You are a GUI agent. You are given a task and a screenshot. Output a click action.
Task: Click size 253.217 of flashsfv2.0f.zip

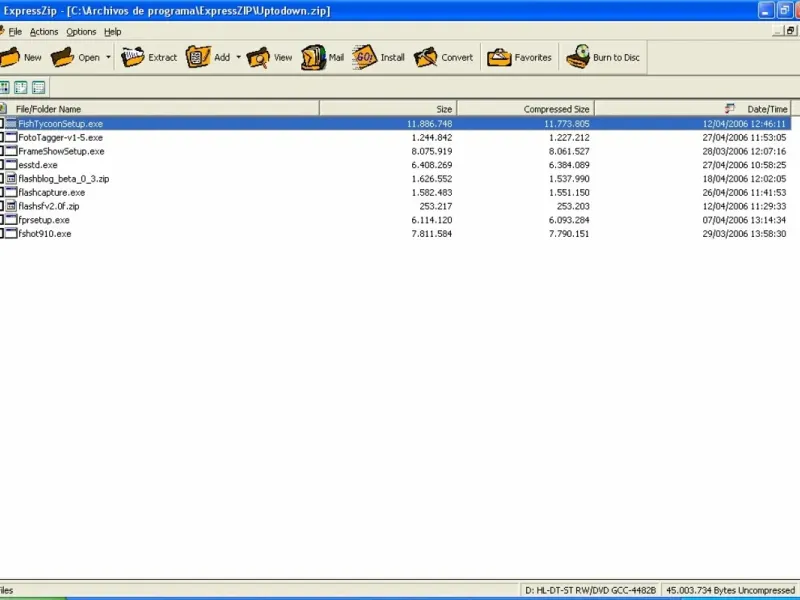point(436,206)
